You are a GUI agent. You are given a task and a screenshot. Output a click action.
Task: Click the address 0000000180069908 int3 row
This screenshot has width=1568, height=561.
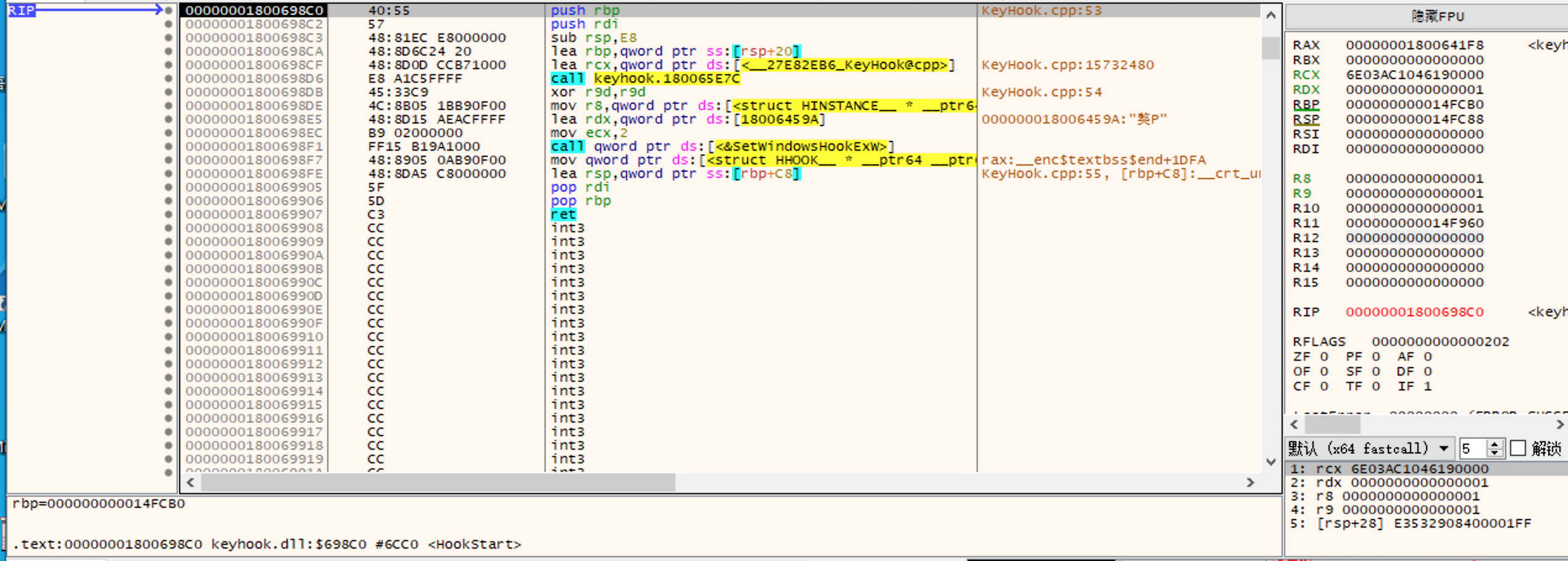click(x=720, y=228)
